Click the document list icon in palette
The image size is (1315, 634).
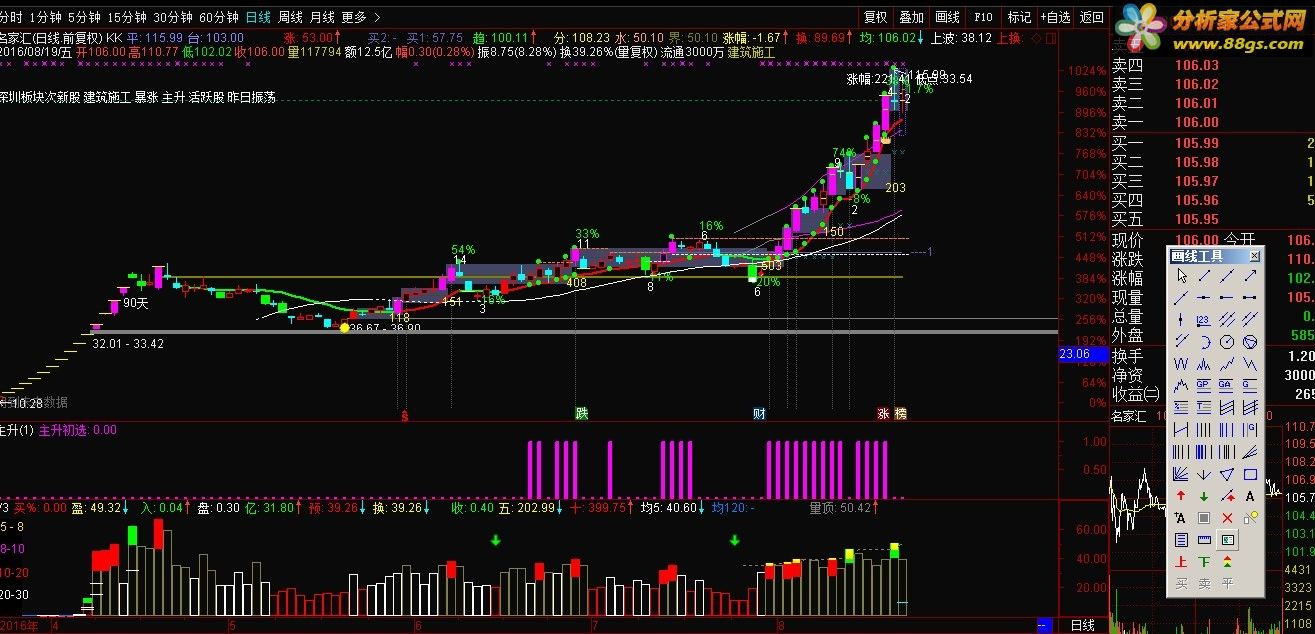[x=1182, y=540]
